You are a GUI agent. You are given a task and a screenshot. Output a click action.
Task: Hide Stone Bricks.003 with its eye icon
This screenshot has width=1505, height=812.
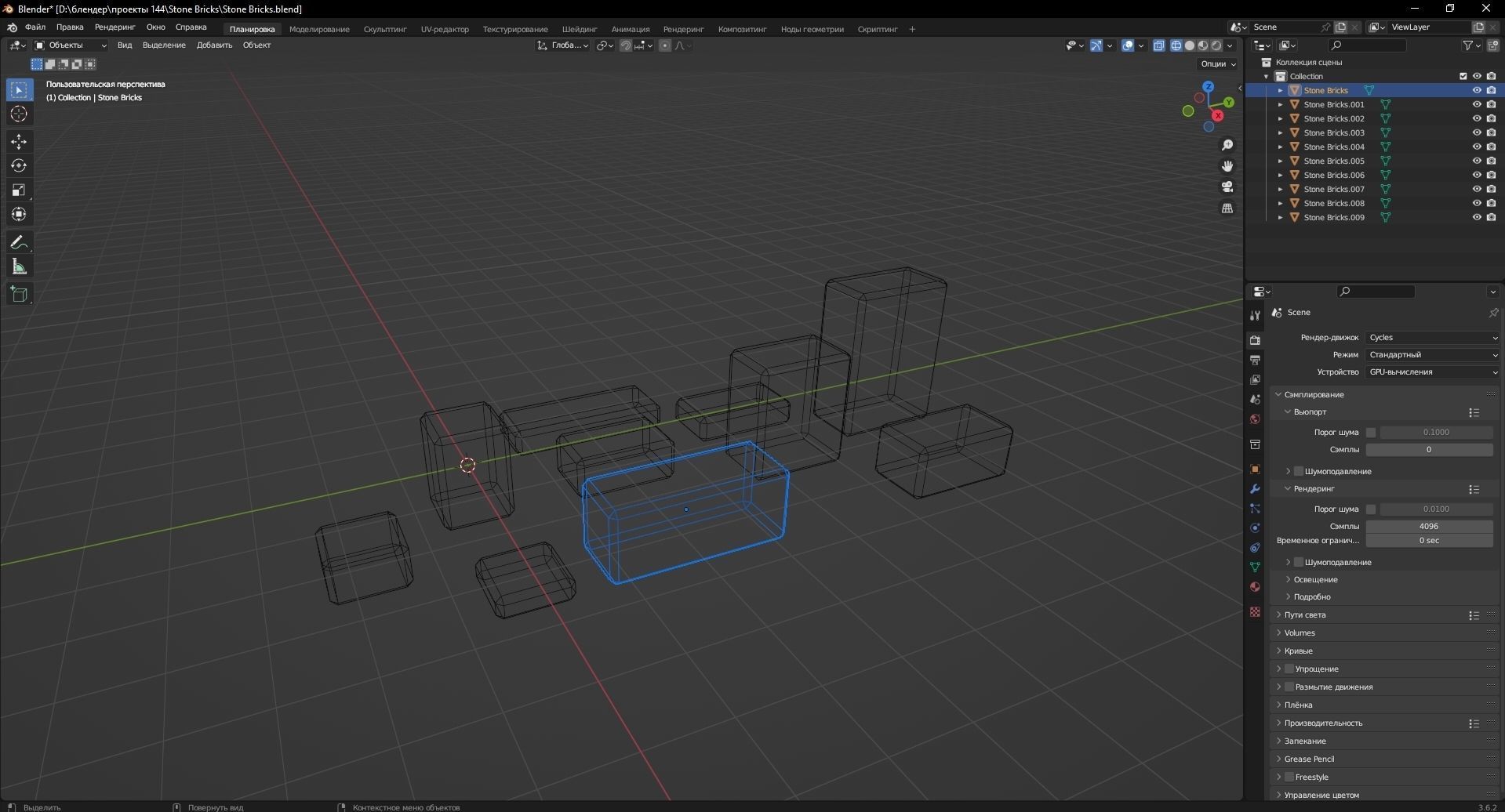click(x=1477, y=132)
